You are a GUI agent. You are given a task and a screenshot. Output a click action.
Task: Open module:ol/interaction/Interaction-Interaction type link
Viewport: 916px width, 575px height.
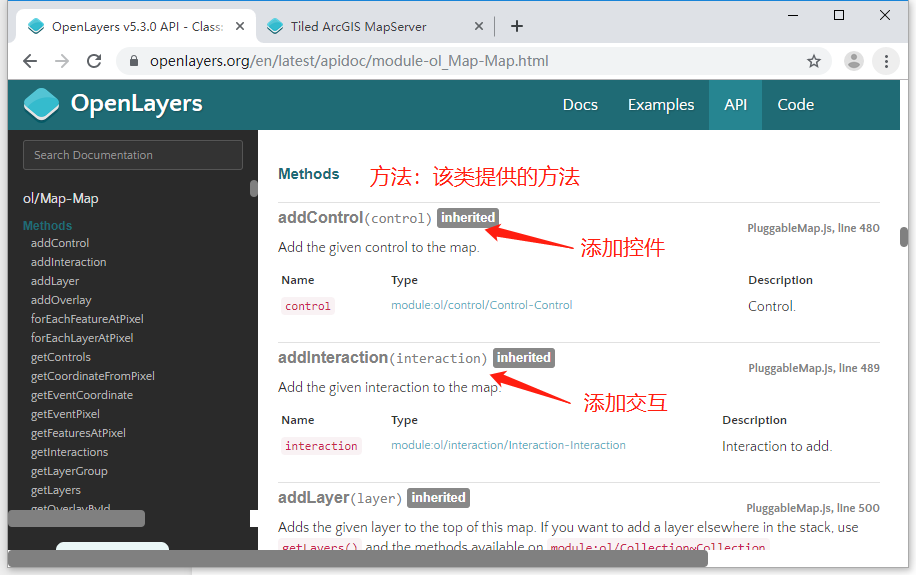click(508, 445)
